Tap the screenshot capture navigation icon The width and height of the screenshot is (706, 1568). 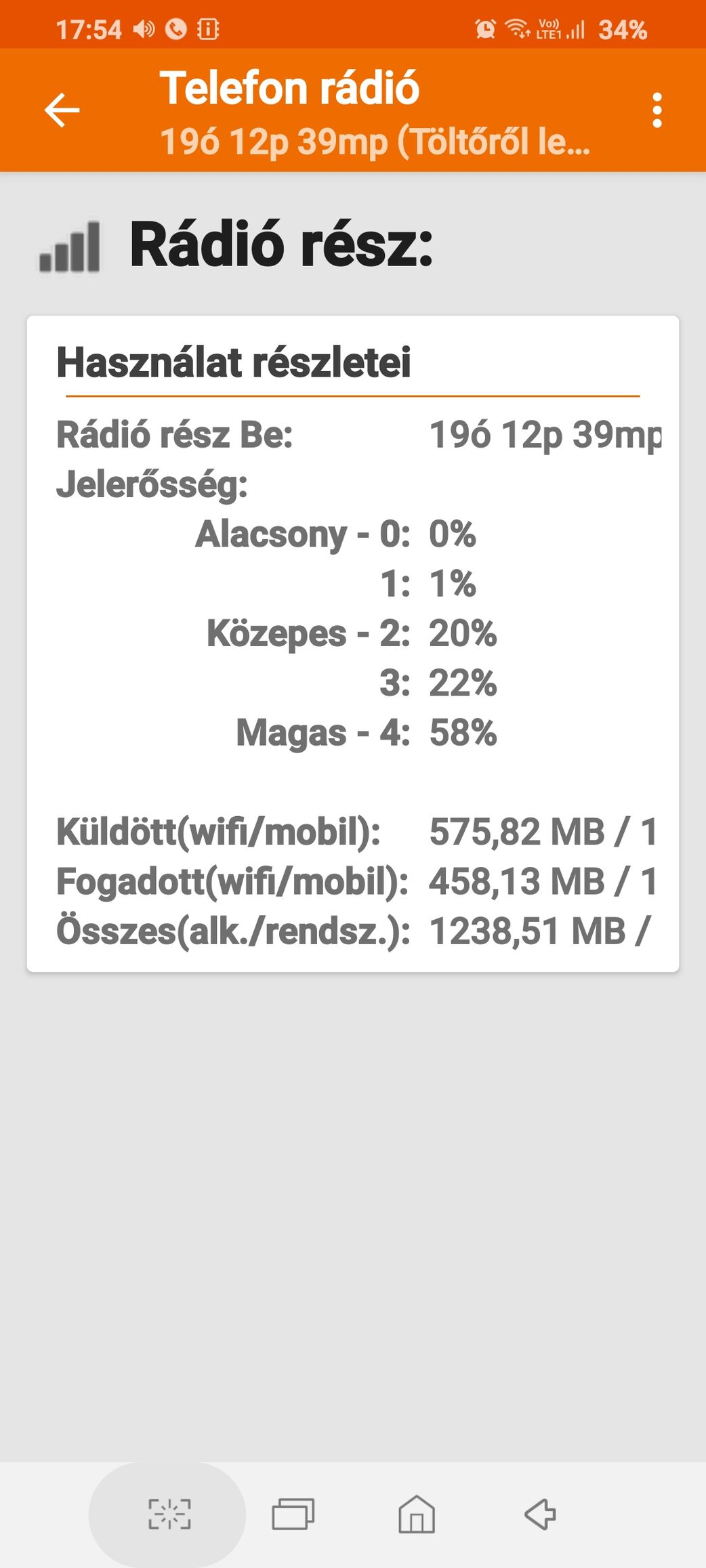click(169, 1514)
